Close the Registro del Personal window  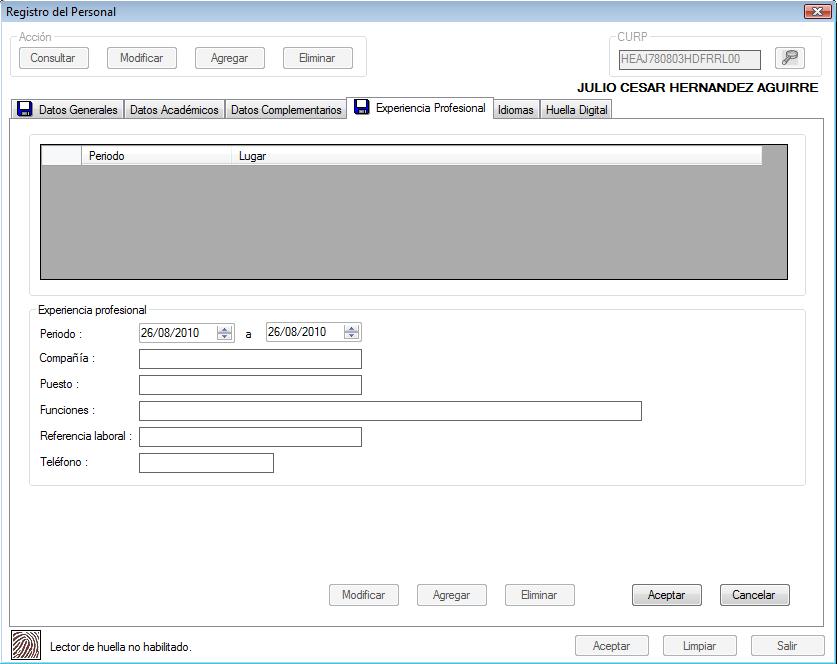click(813, 12)
